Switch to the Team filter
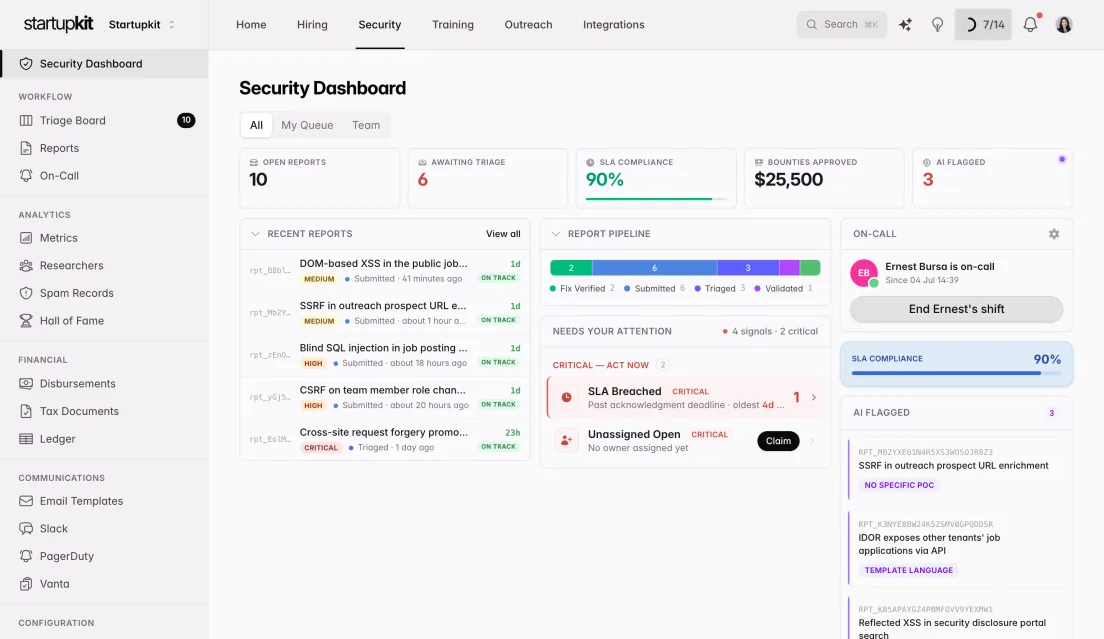1104x639 pixels. click(366, 125)
